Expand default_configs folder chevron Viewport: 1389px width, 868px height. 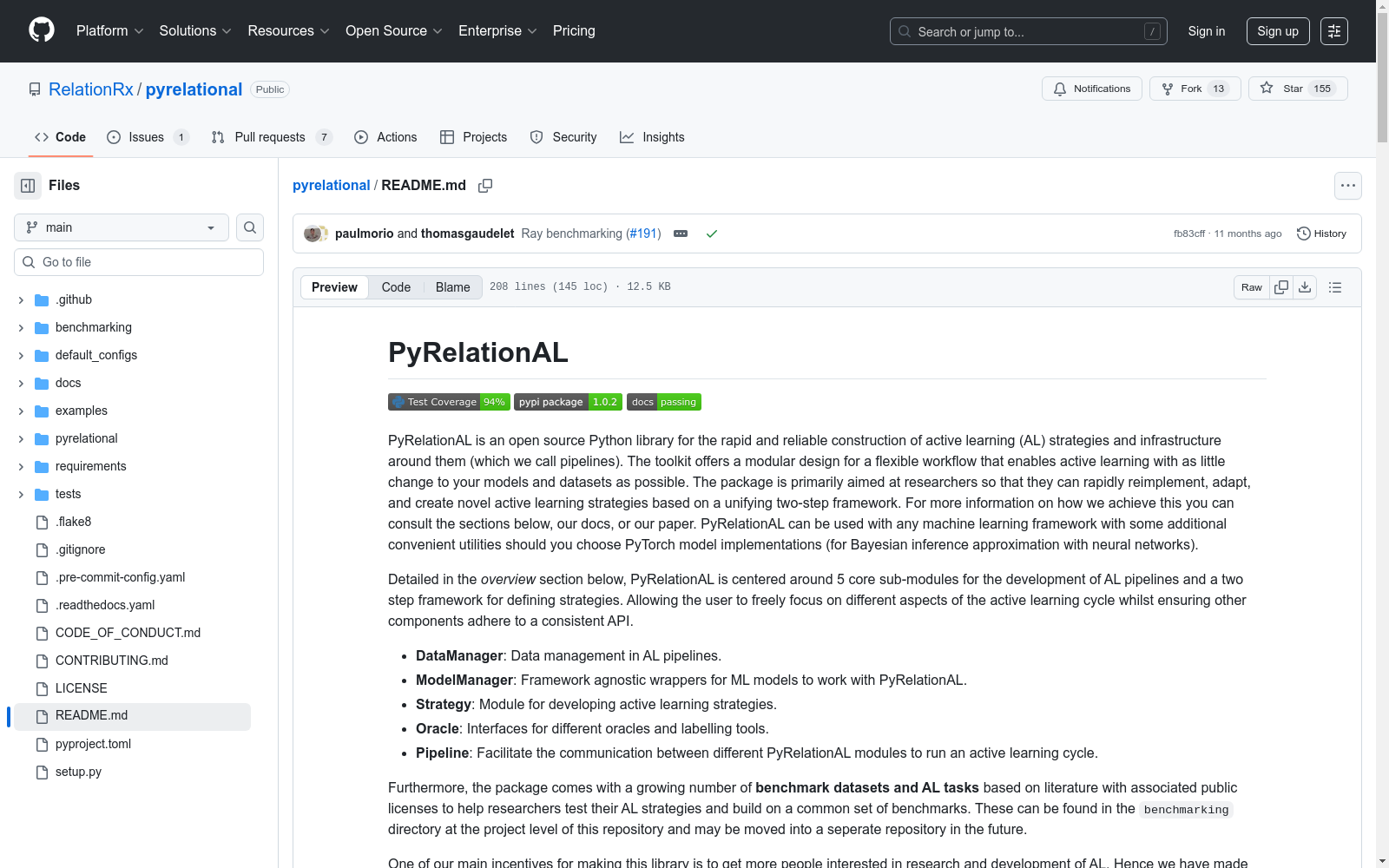click(x=21, y=356)
